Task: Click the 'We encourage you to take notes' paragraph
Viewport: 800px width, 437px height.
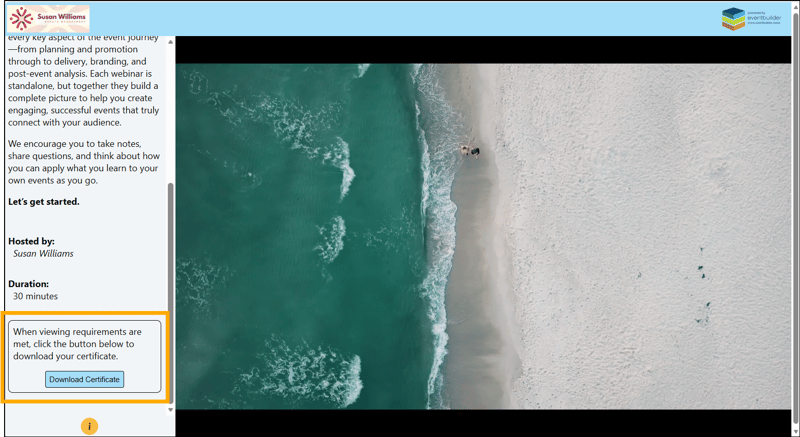Action: click(x=84, y=162)
